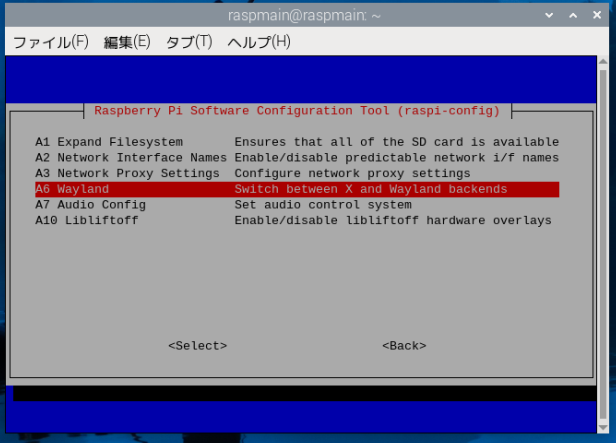This screenshot has height=443, width=616.
Task: Click 'Enable/disable libliftoff hardware overlays' description
Action: point(393,220)
